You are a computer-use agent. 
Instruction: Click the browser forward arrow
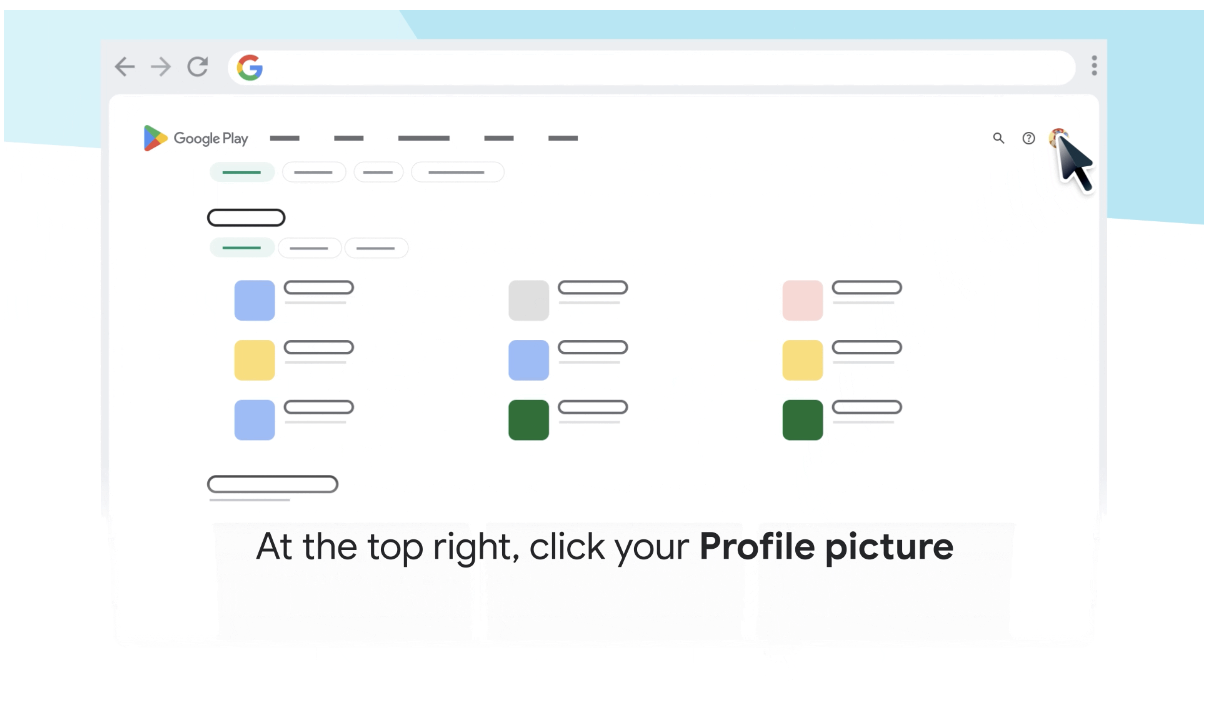coord(160,67)
